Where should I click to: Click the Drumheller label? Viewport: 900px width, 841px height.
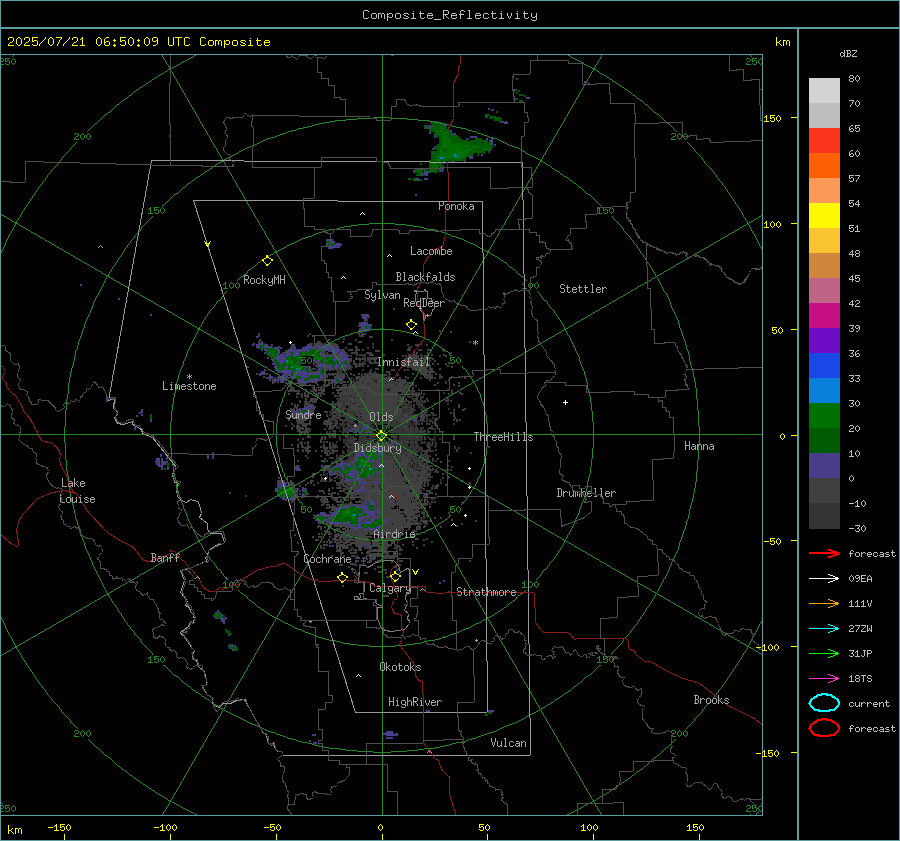(586, 493)
